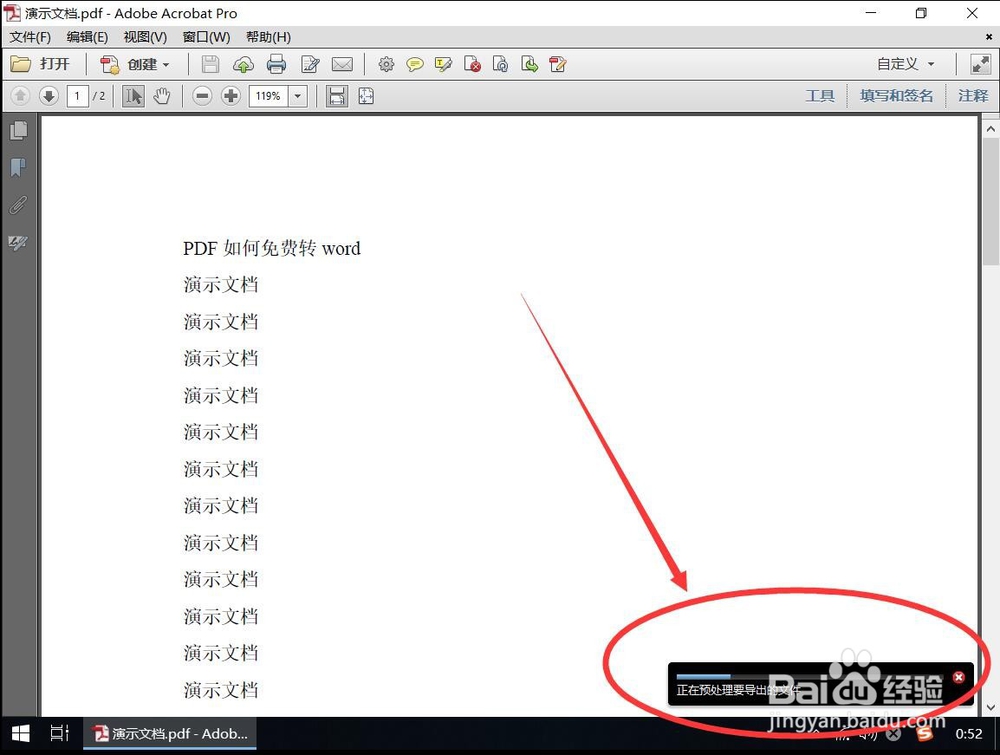Open the 创建 (Create) dropdown
Screen dimensions: 1000x755
[136, 64]
